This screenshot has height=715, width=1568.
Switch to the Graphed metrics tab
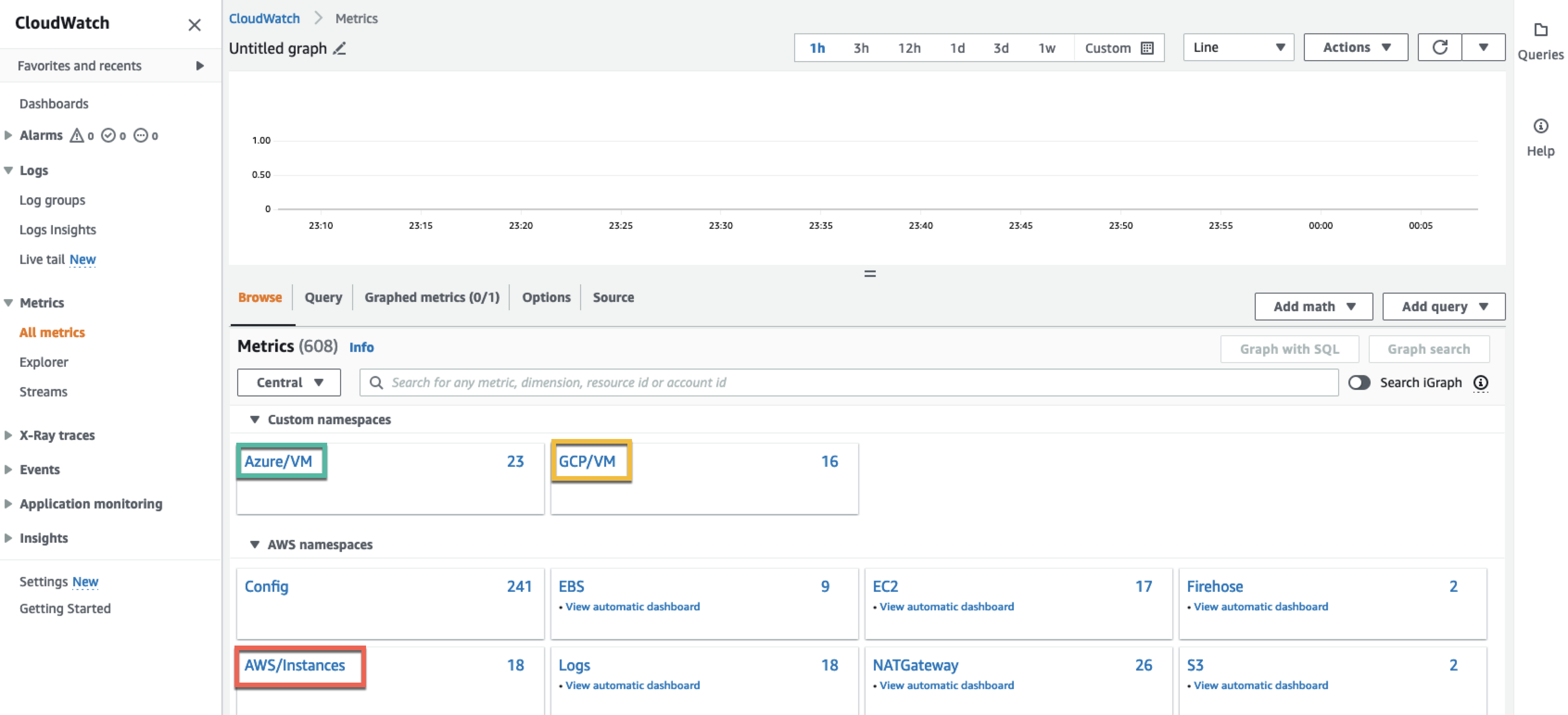coord(432,298)
